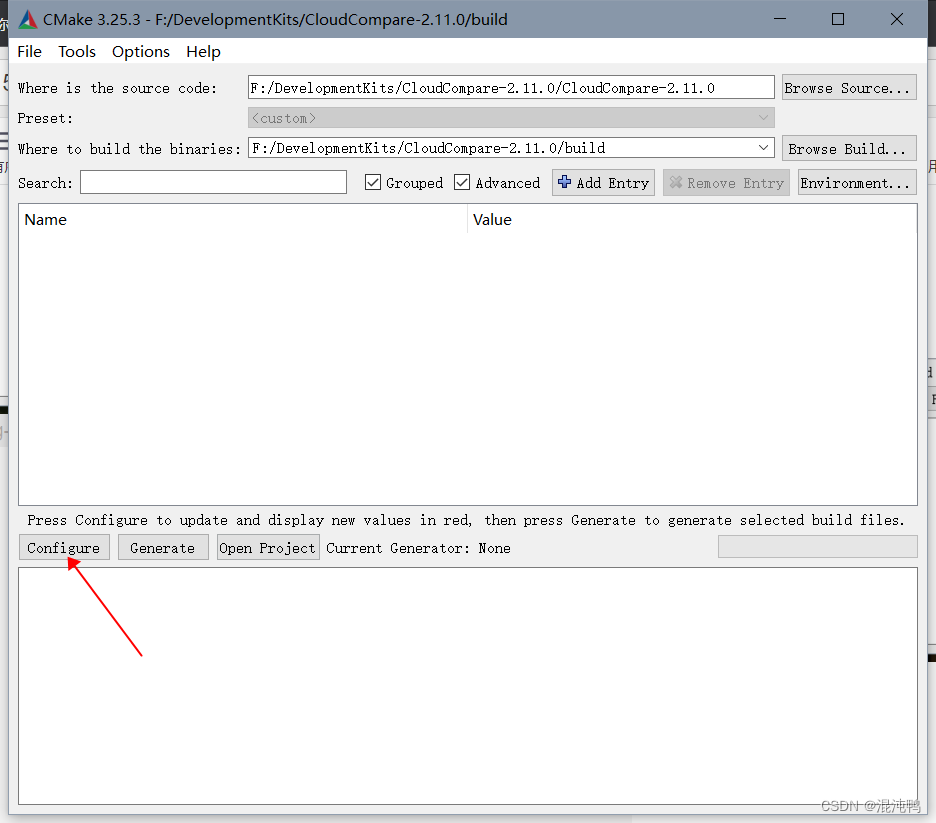Viewport: 936px width, 823px height.
Task: Maximize the CMake window
Action: click(838, 19)
